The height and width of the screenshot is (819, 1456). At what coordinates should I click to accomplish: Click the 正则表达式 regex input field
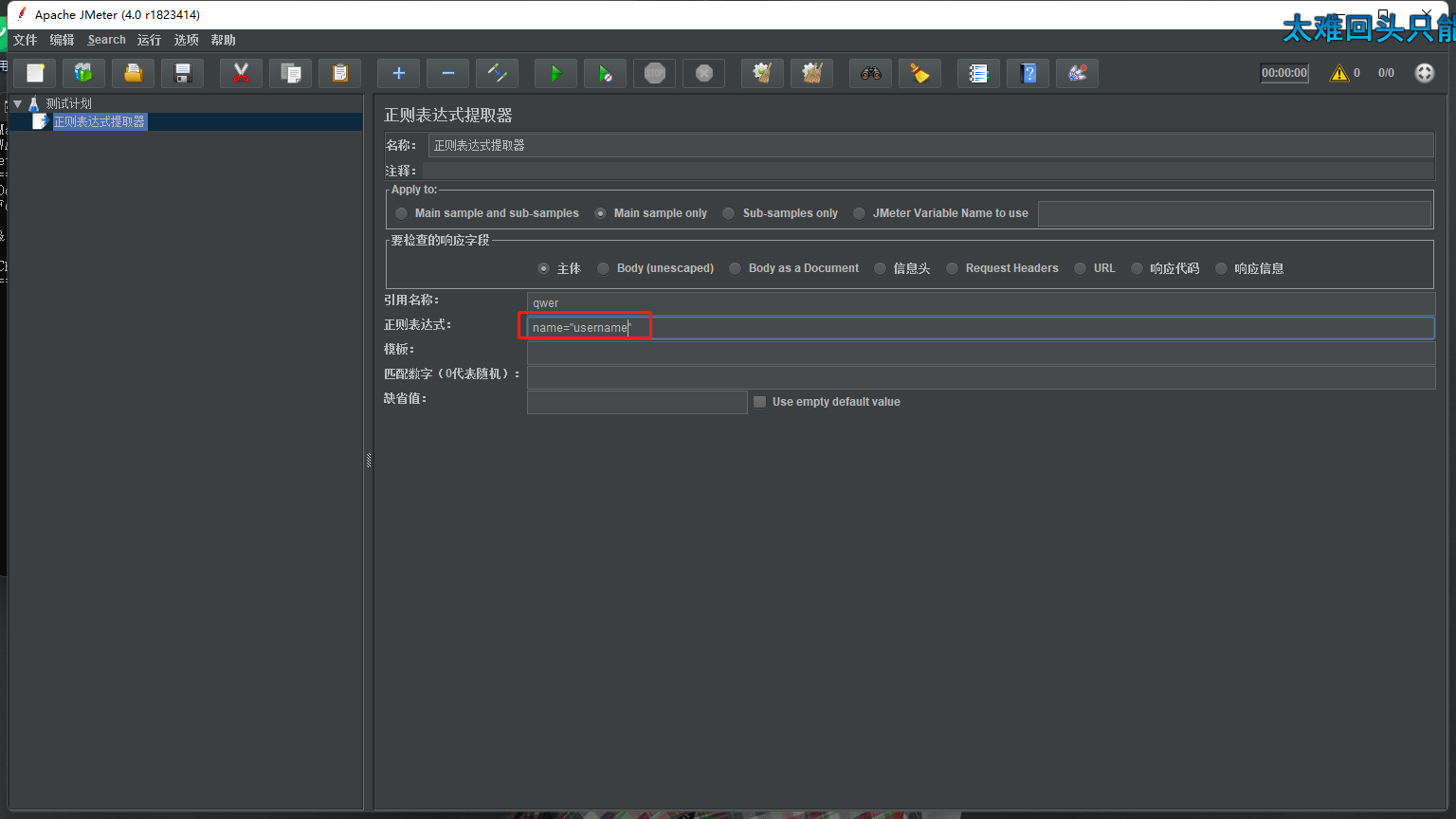point(981,327)
